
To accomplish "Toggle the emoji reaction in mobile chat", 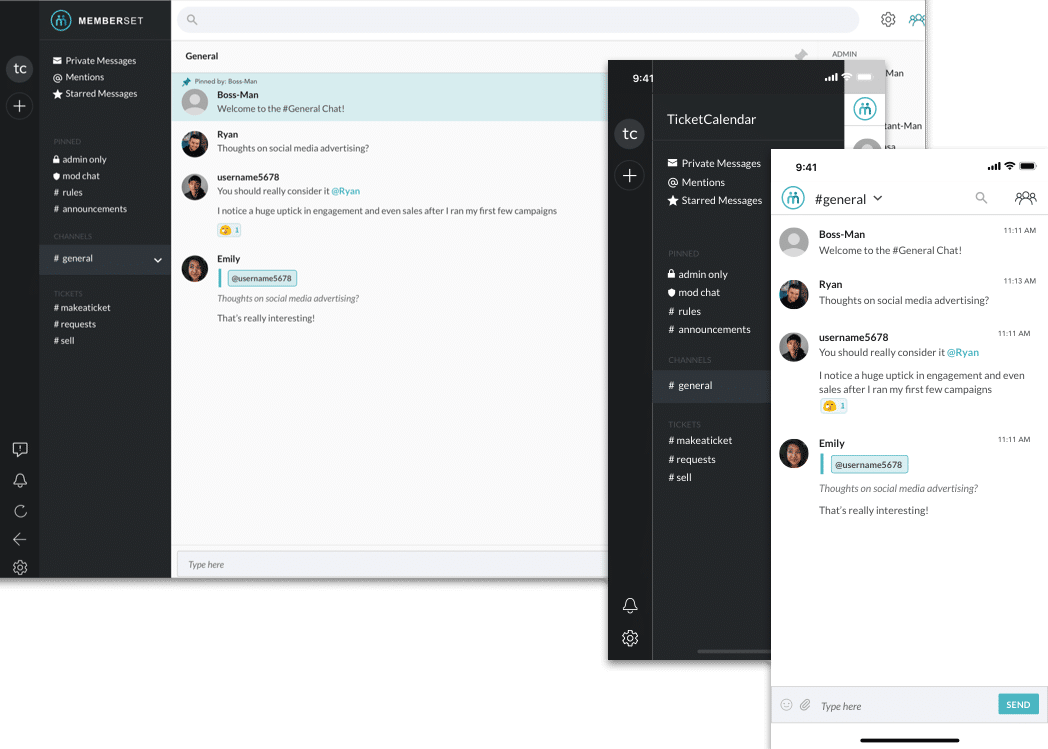I will (x=833, y=406).
